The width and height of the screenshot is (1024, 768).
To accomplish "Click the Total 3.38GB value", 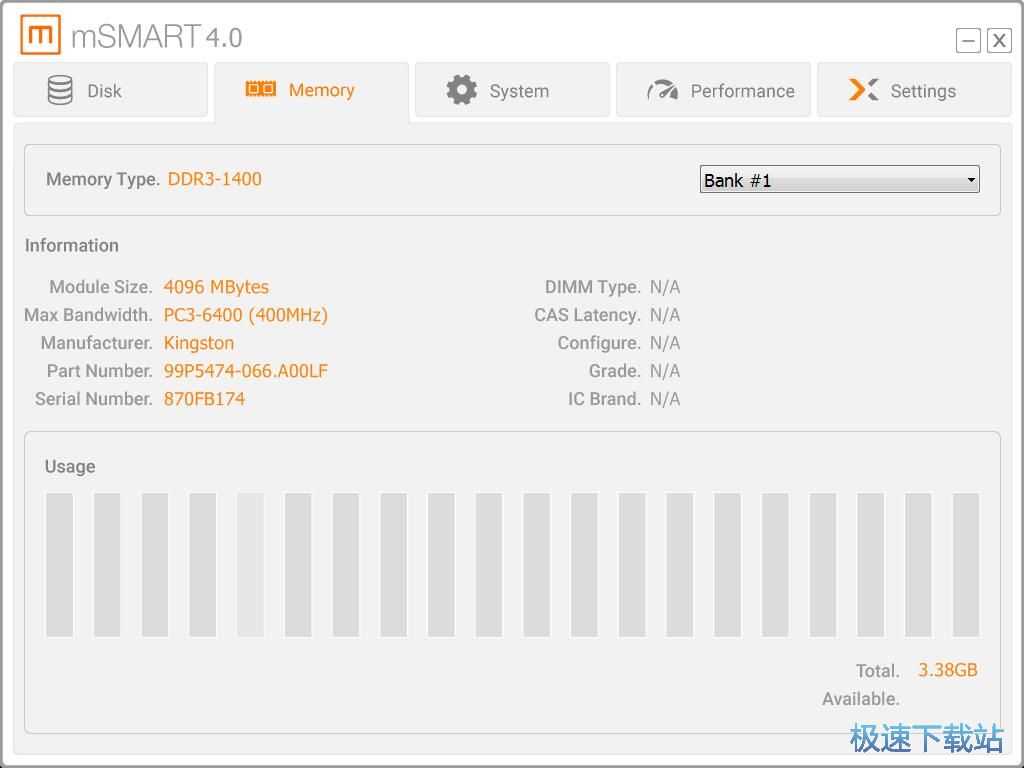I will pyautogui.click(x=946, y=670).
